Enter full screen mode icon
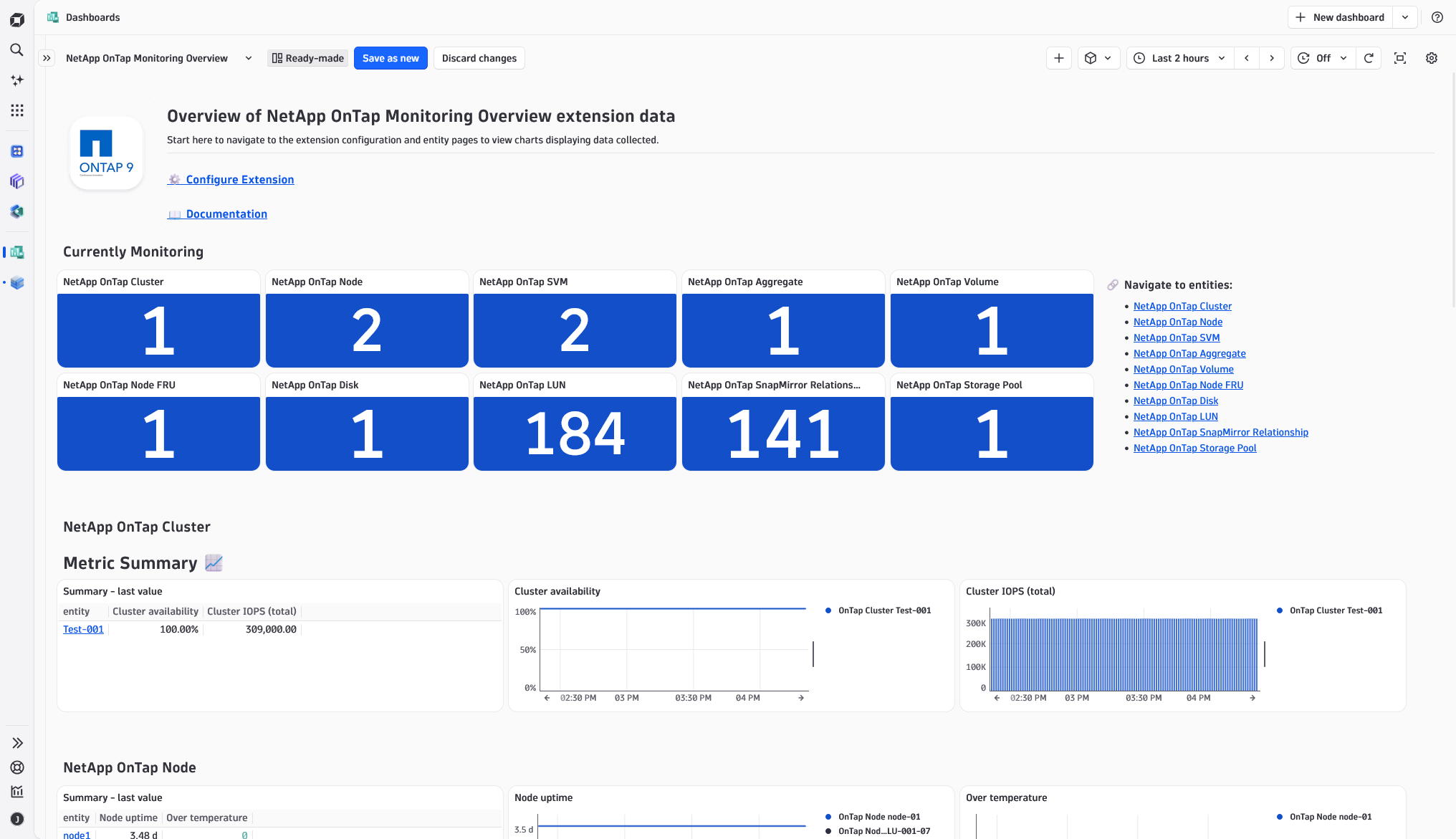1456x839 pixels. [1400, 58]
